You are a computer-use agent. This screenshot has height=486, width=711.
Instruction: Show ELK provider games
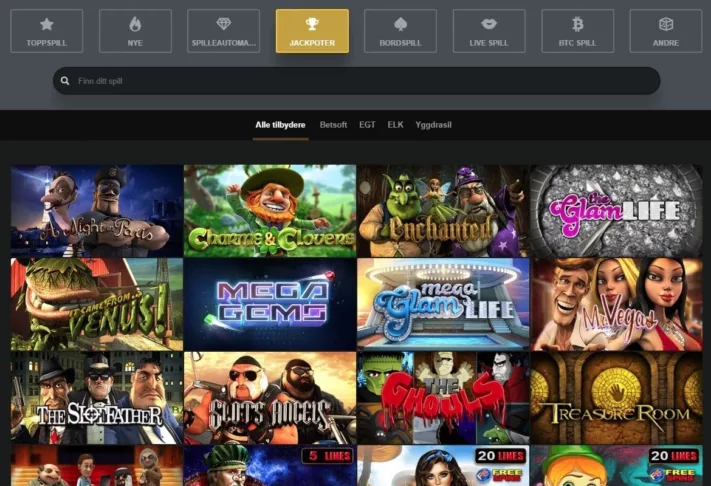click(395, 125)
